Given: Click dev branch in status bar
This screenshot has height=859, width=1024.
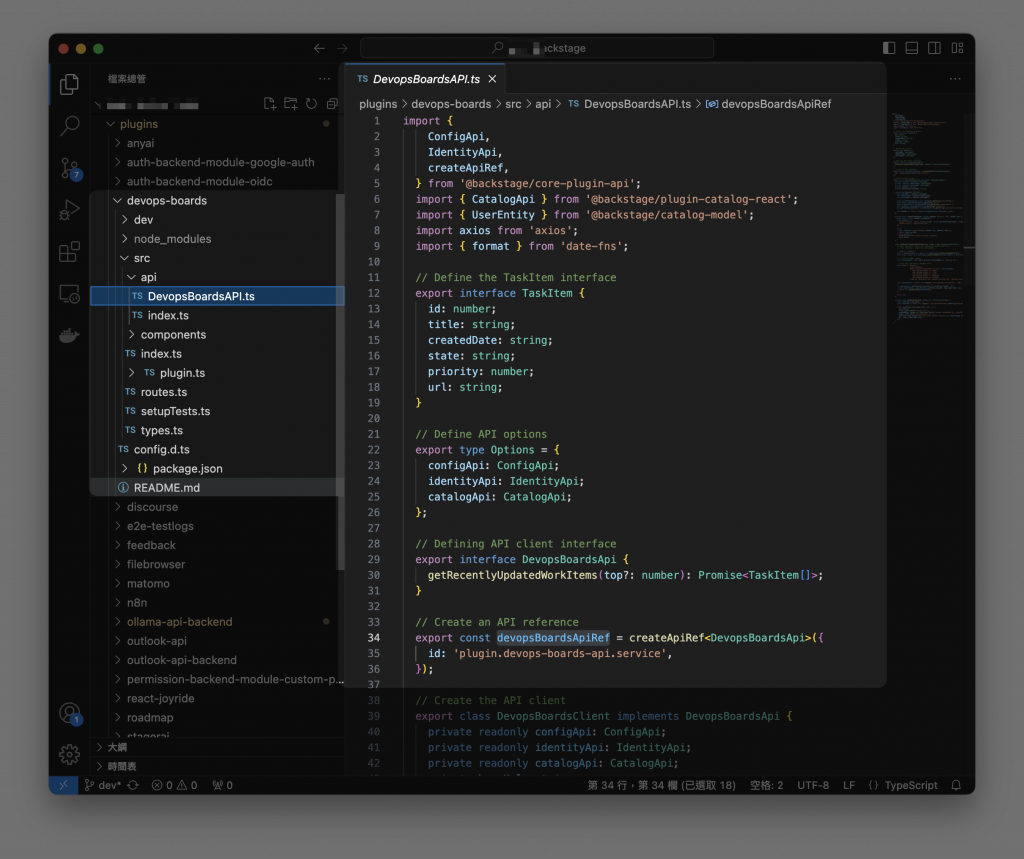Looking at the screenshot, I should coord(103,785).
